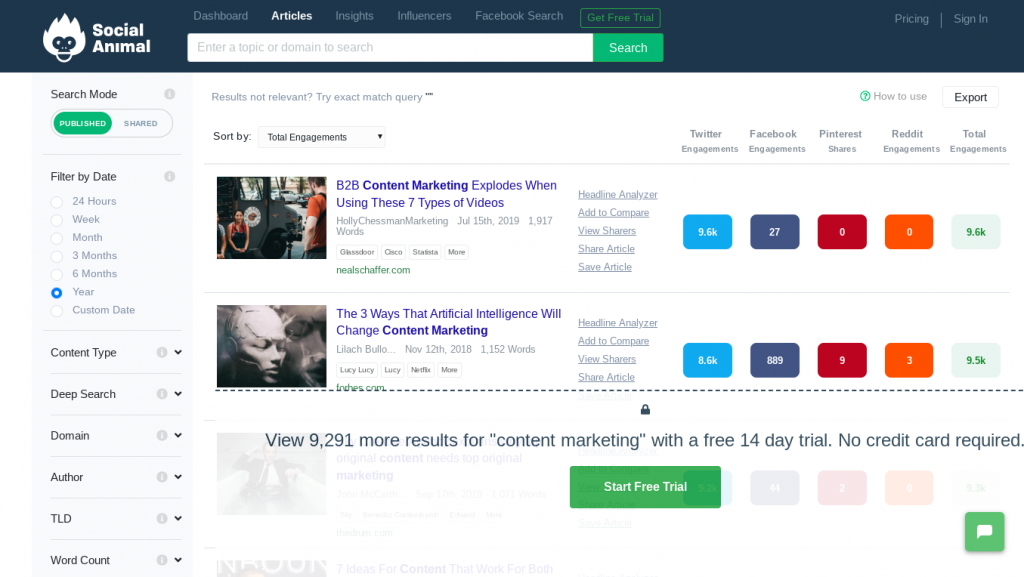1024x577 pixels.
Task: Click the Netflix tag
Action: (x=421, y=370)
